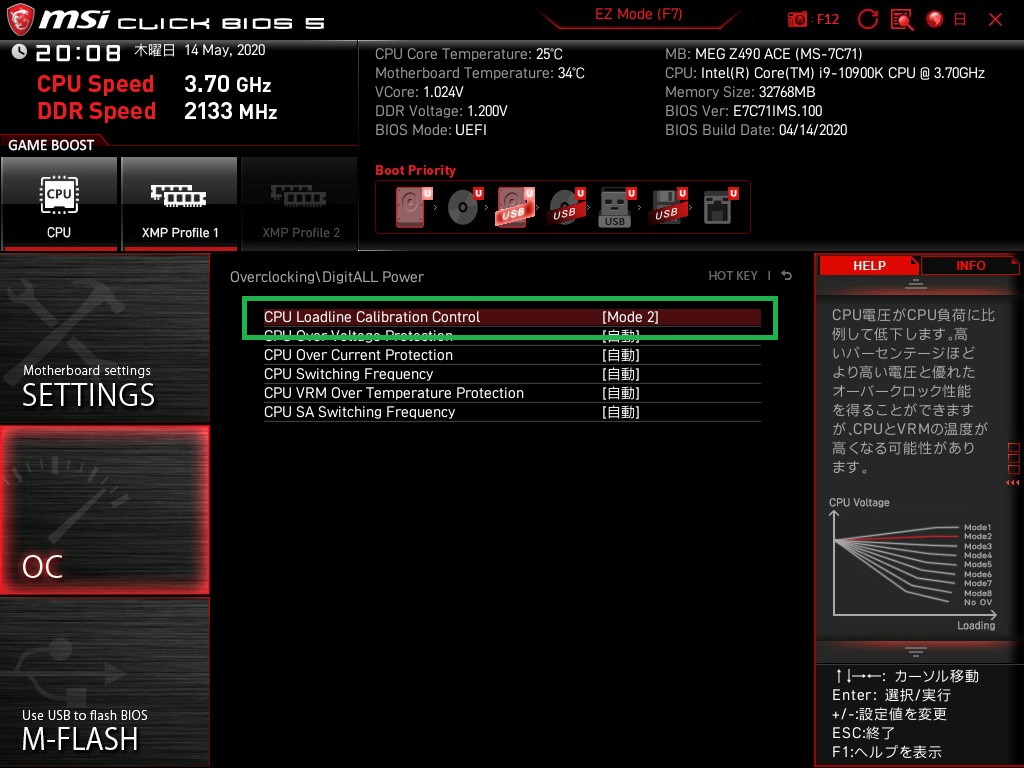Open the language globe icon
1024x768 pixels.
click(935, 19)
